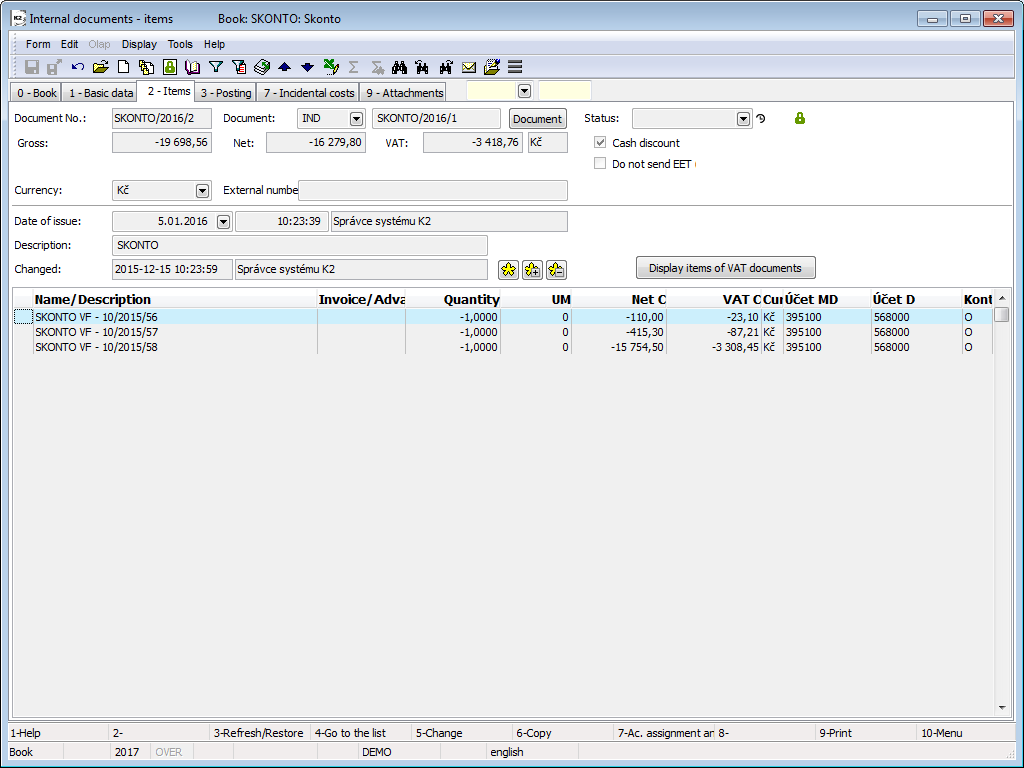
Task: Click the envelope mail icon
Action: click(x=468, y=67)
